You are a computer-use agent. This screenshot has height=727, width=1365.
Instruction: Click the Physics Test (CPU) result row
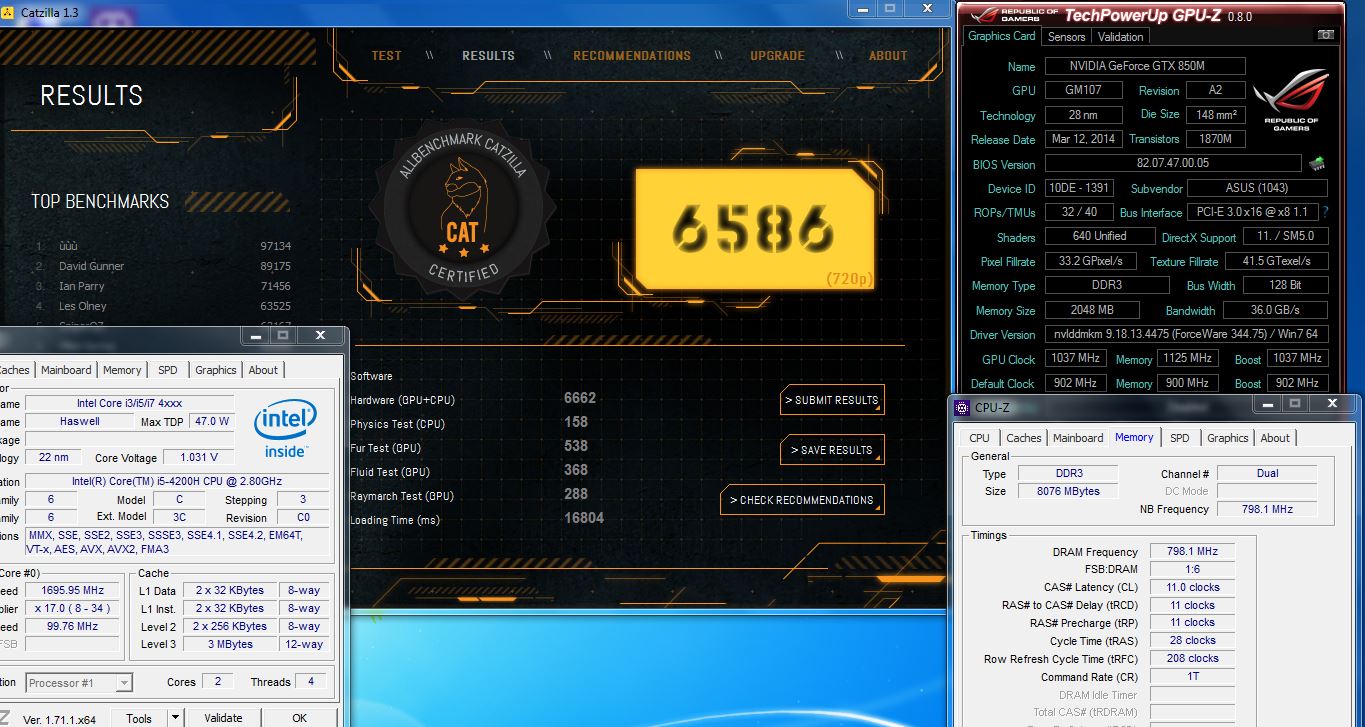470,423
